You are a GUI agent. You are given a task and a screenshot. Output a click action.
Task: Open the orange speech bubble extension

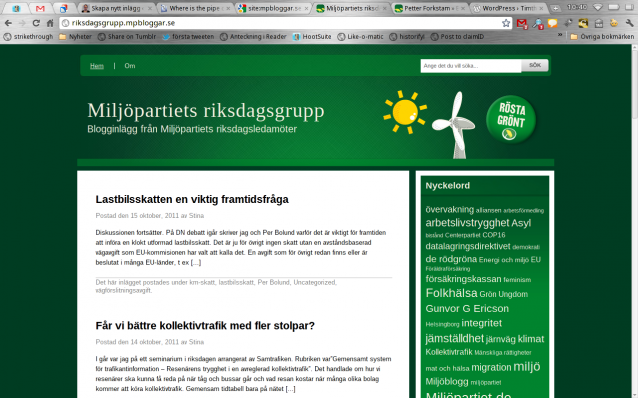click(x=553, y=23)
